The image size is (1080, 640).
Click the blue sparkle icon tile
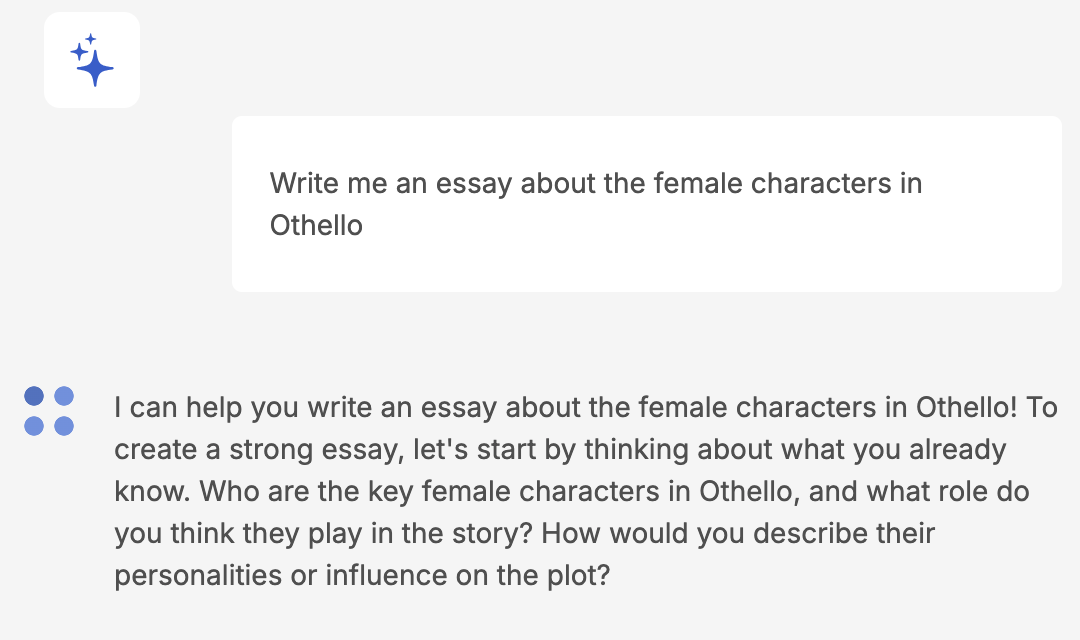point(92,60)
